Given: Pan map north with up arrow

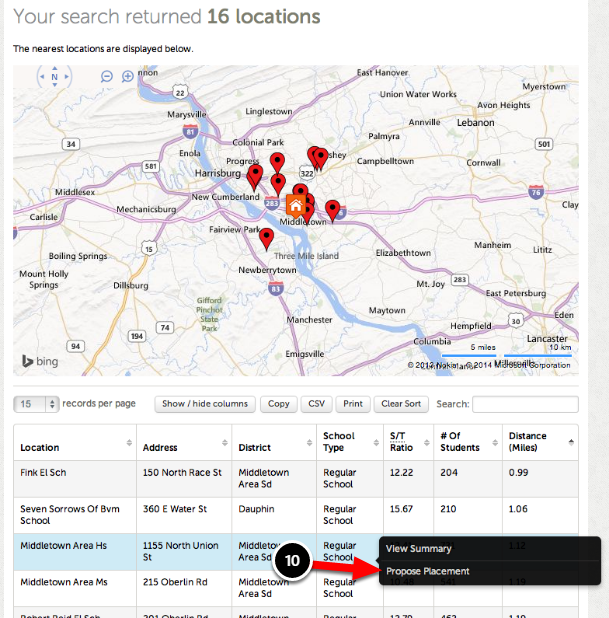Looking at the screenshot, I should point(54,68).
